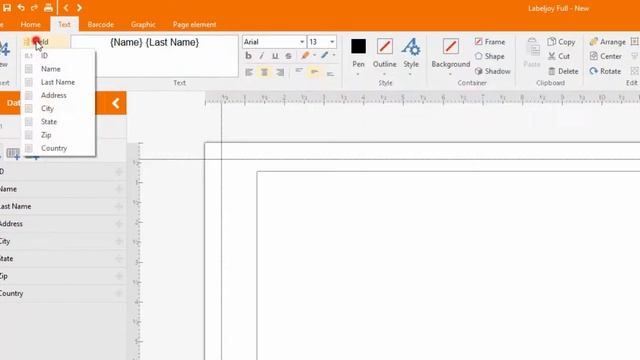Screen dimensions: 640x360
Task: Open the highlighter color dropdown arrow
Action: (x=314, y=56)
